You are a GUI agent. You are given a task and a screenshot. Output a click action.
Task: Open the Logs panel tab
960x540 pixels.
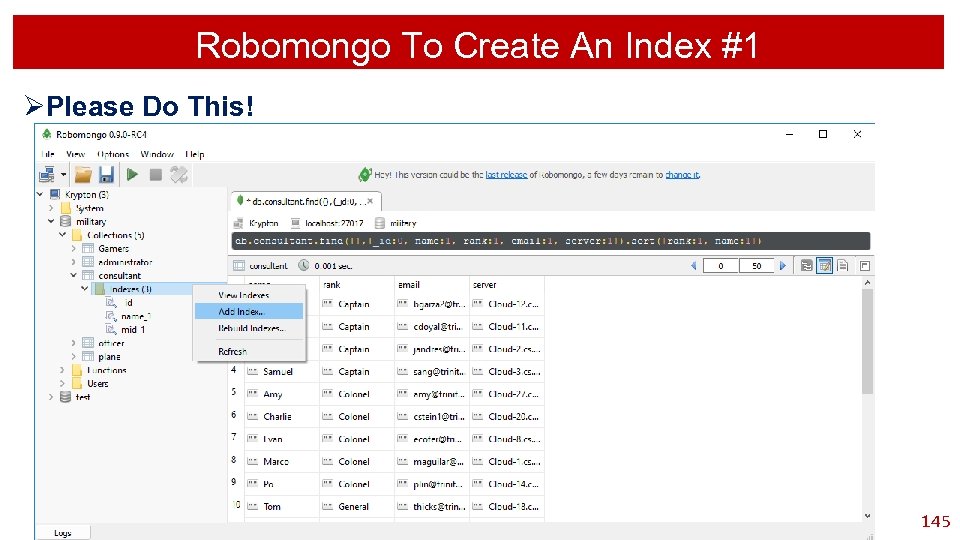pyautogui.click(x=62, y=533)
